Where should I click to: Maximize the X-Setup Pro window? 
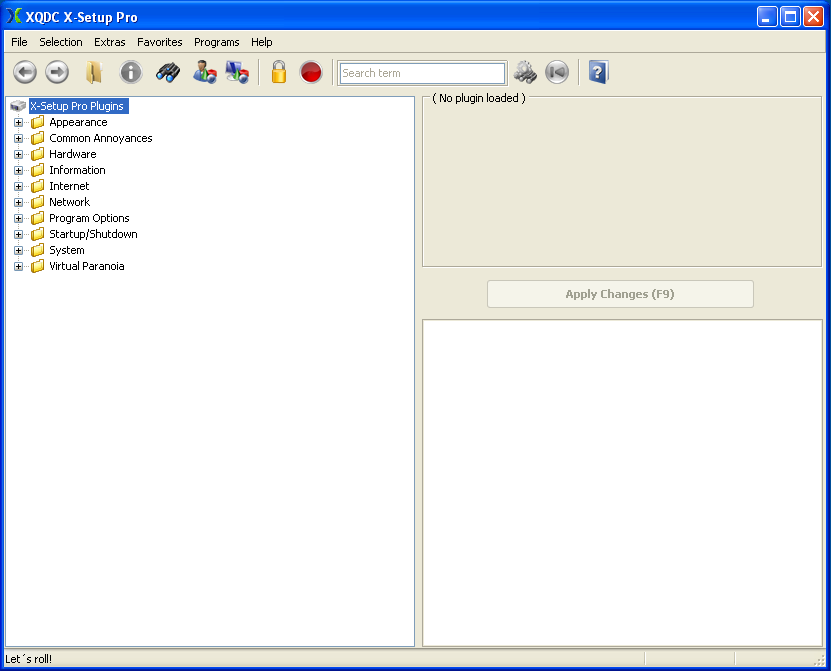(790, 16)
